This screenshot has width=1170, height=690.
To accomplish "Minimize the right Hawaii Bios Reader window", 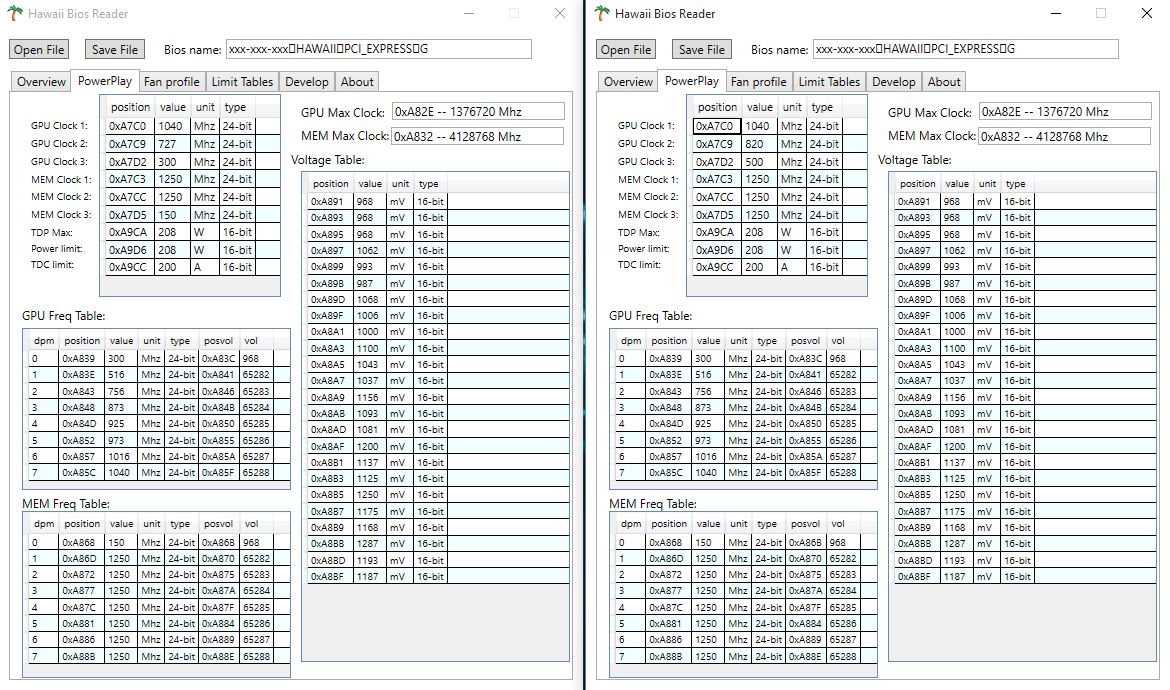I will point(1055,14).
